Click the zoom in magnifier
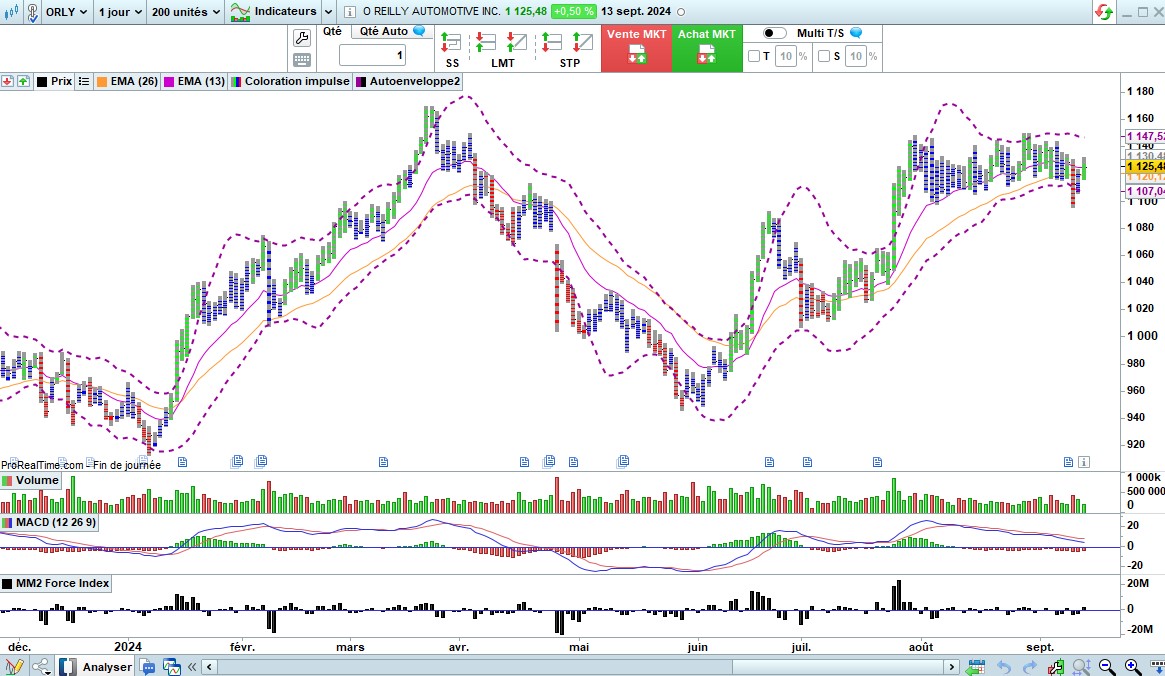 pos(1132,666)
